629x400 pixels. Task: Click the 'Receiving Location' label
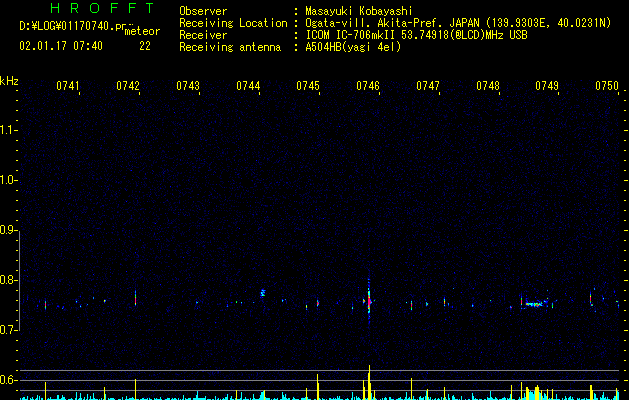point(233,23)
